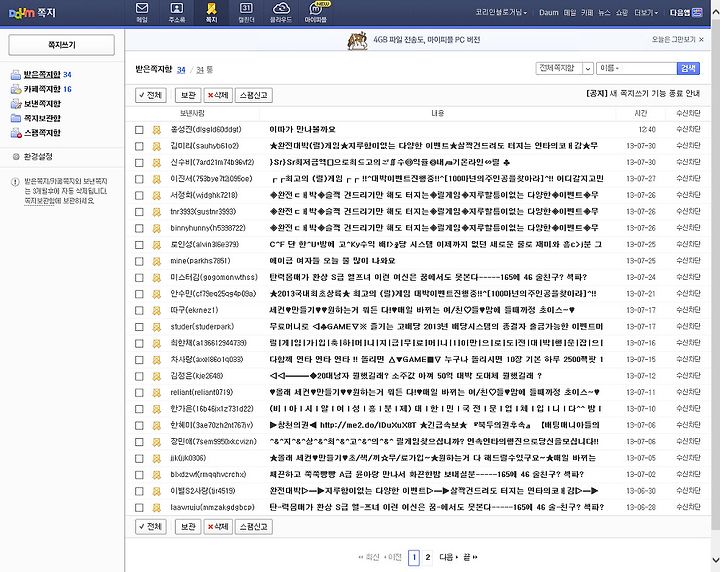Click the note icon for sender 김정은(kje2648)

157,376
